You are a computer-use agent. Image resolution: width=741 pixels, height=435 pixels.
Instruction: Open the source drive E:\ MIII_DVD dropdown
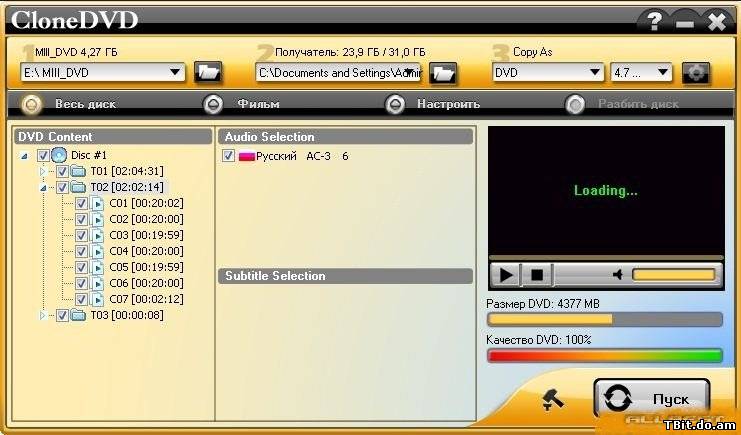(x=175, y=73)
